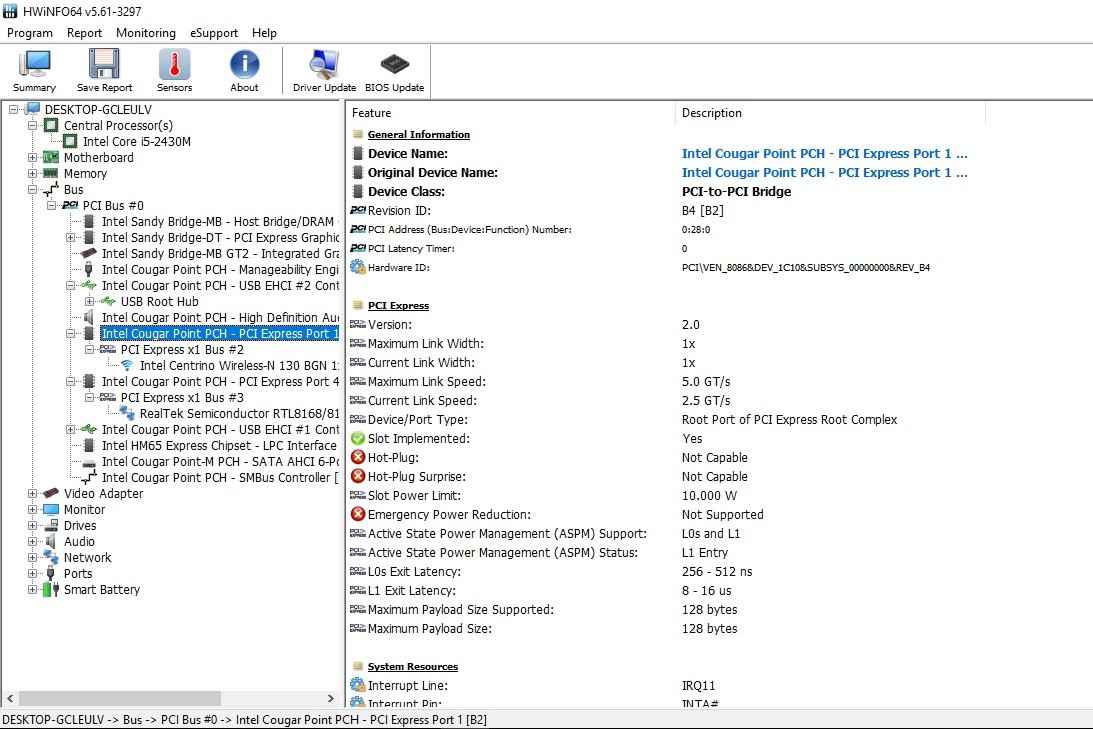The width and height of the screenshot is (1093, 729).
Task: Expand the Memory tree node
Action: [32, 174]
